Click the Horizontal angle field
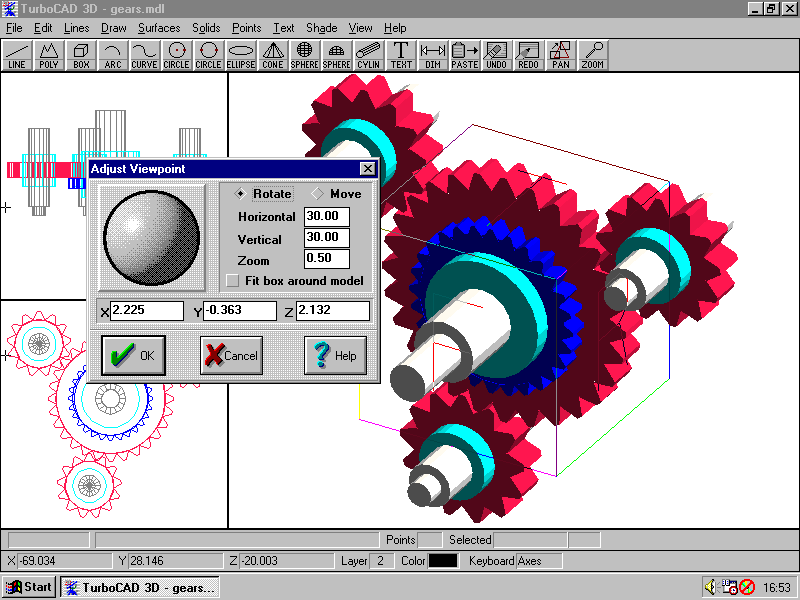 coord(327,216)
